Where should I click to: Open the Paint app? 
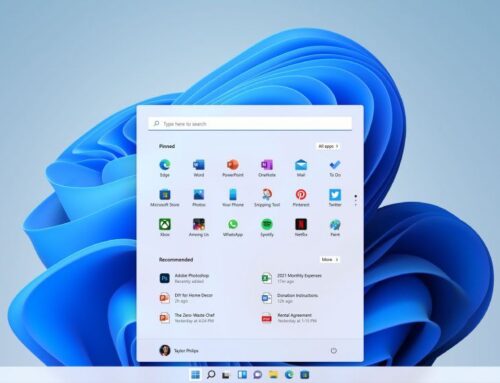coord(335,228)
